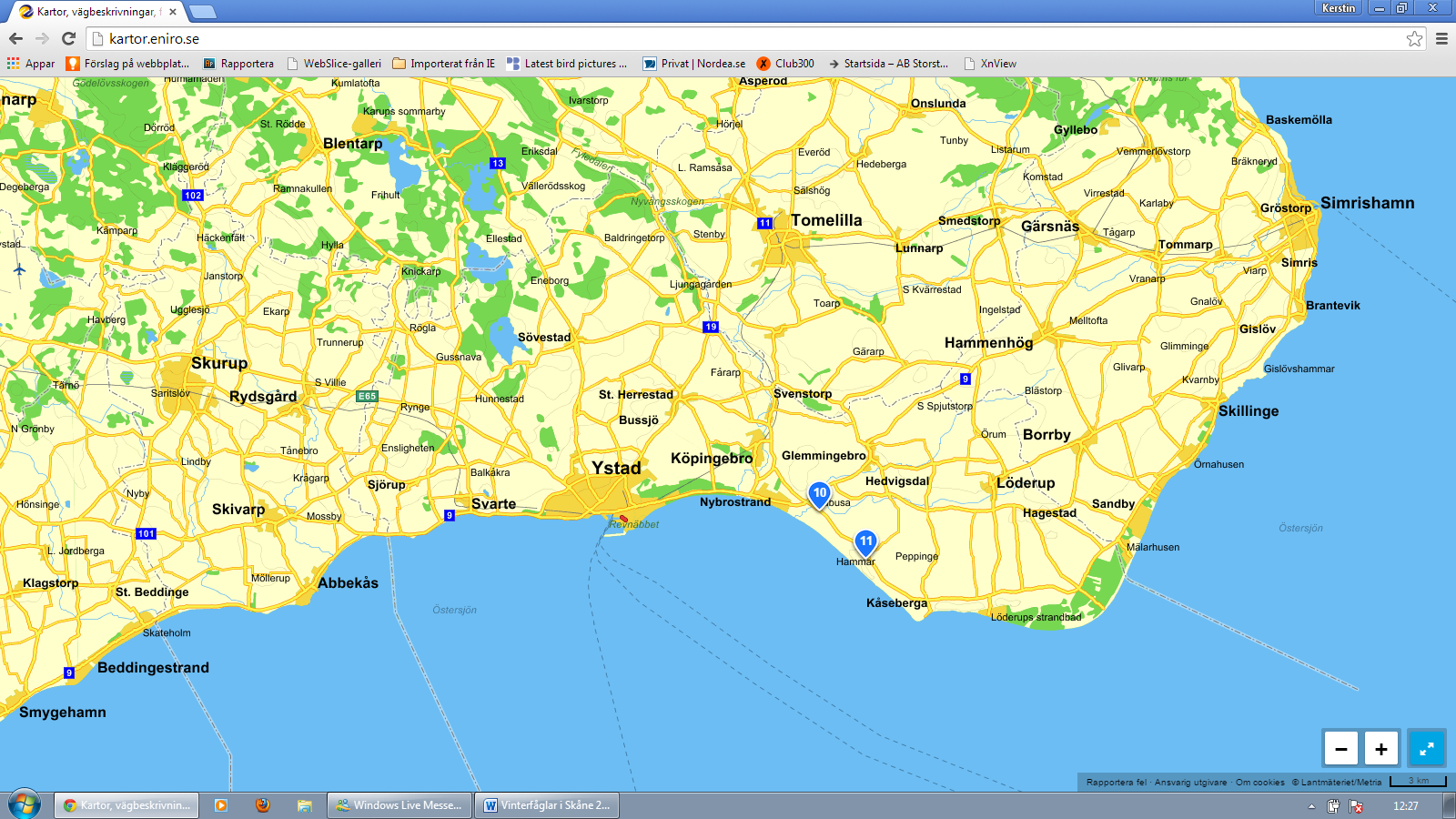Reload the kartor.eniro.se page
The height and width of the screenshot is (819, 1456).
tap(68, 38)
